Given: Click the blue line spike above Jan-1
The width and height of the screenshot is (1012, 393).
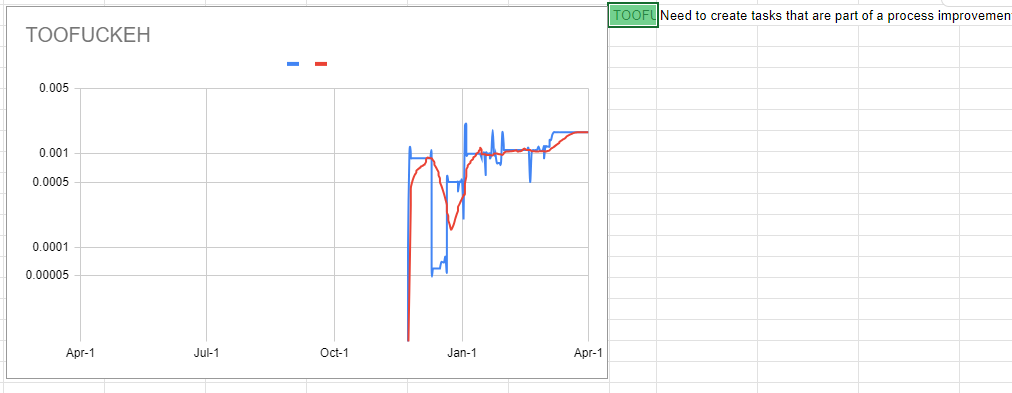Looking at the screenshot, I should (465, 125).
